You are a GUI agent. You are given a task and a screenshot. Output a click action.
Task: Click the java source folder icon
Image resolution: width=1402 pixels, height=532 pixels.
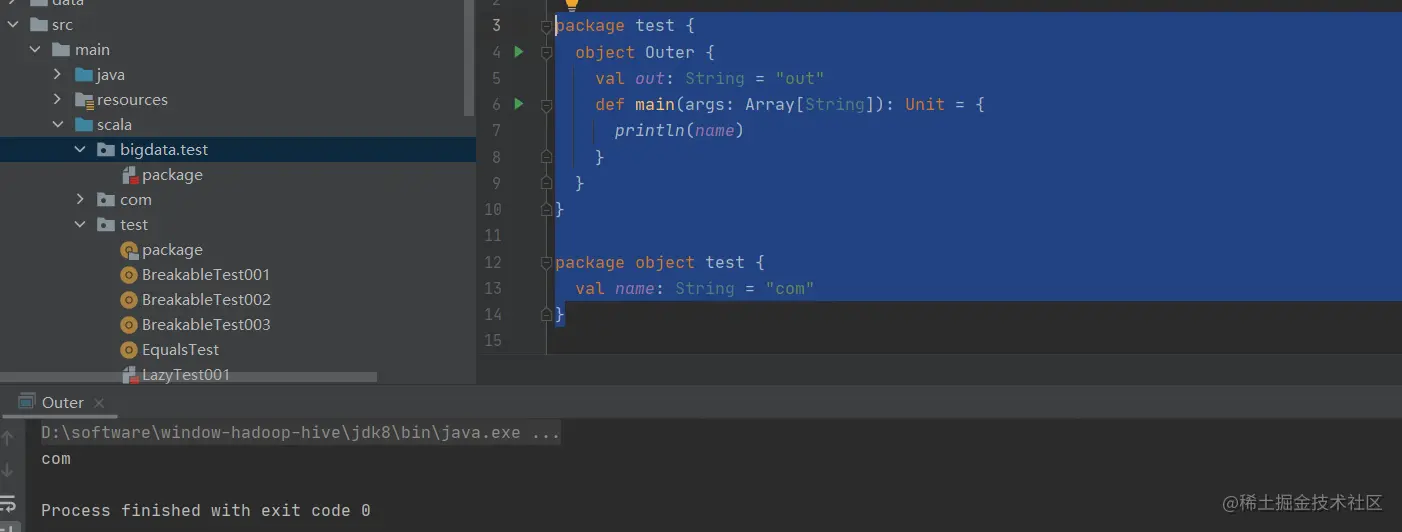pyautogui.click(x=84, y=75)
